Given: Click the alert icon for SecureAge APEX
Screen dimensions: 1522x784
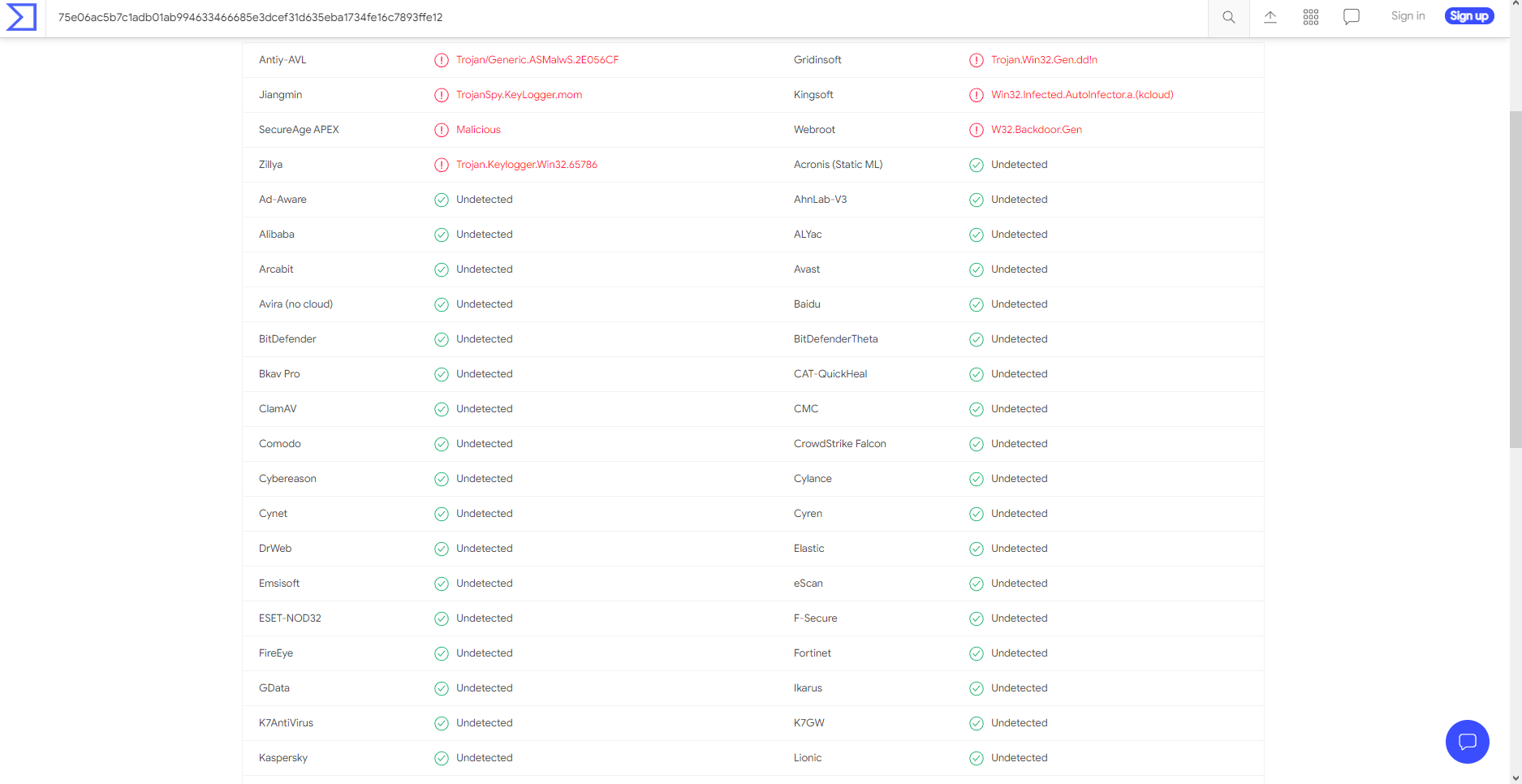Looking at the screenshot, I should [442, 130].
